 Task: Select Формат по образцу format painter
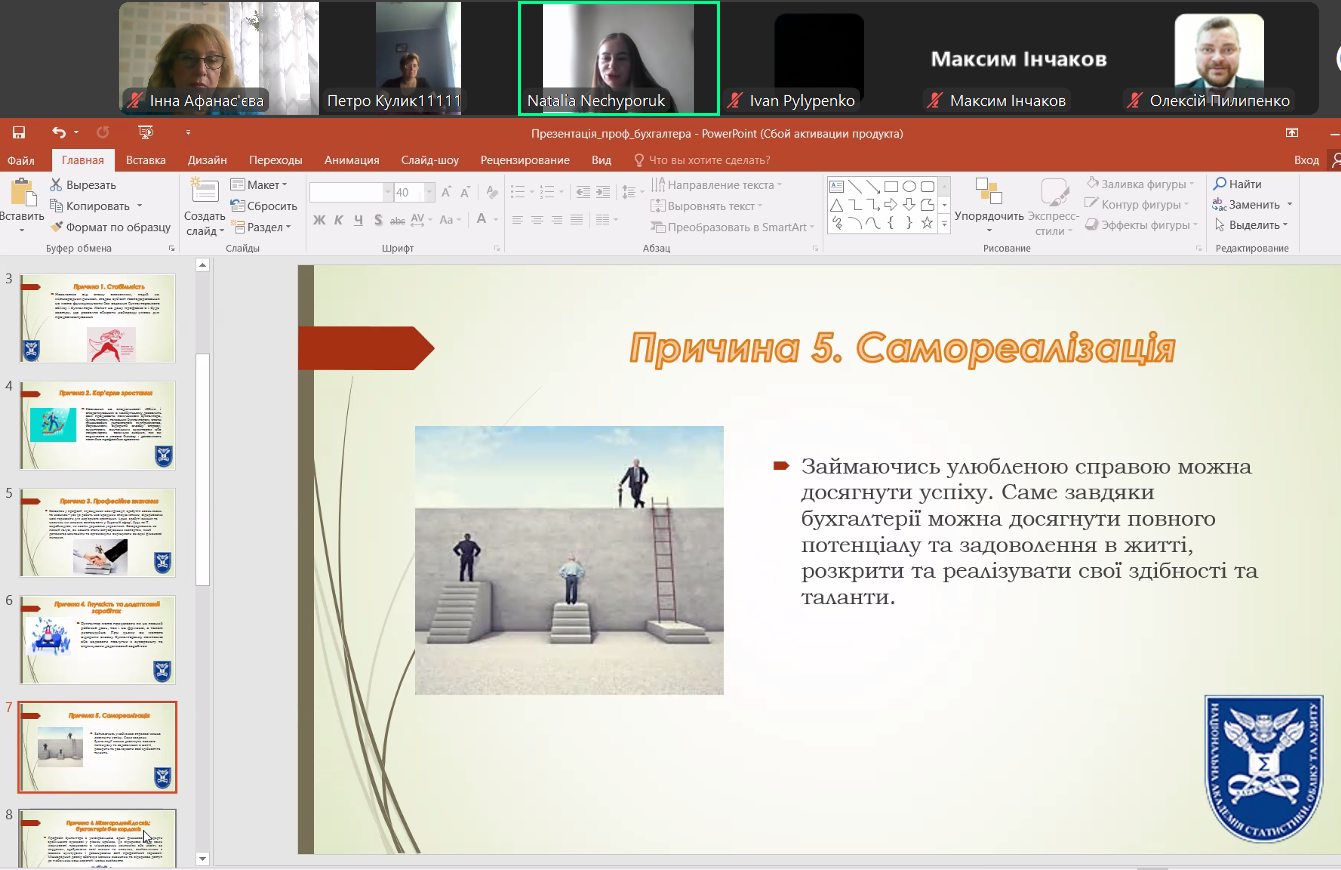(x=110, y=227)
